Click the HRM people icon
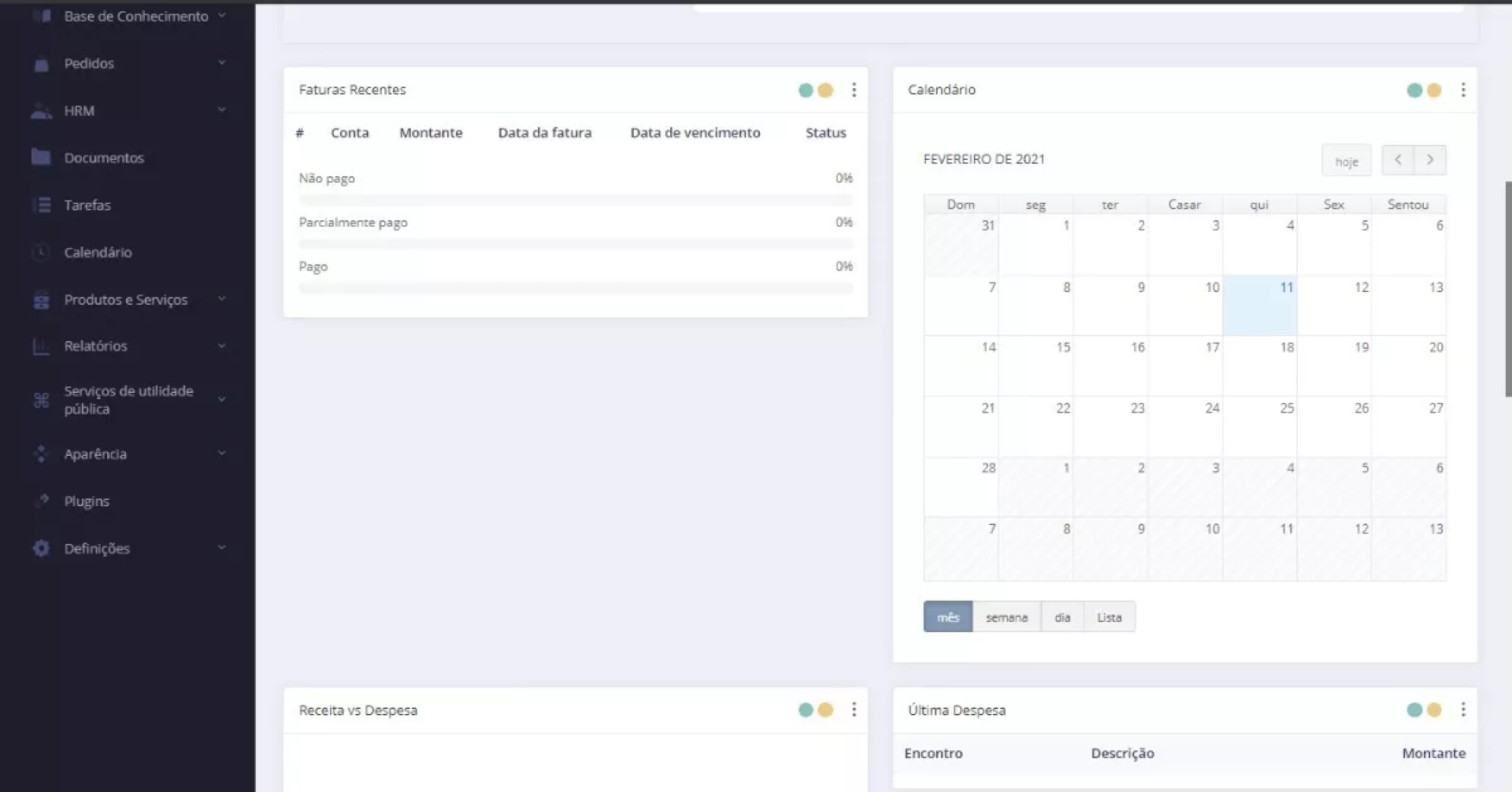This screenshot has height=792, width=1512. tap(42, 111)
